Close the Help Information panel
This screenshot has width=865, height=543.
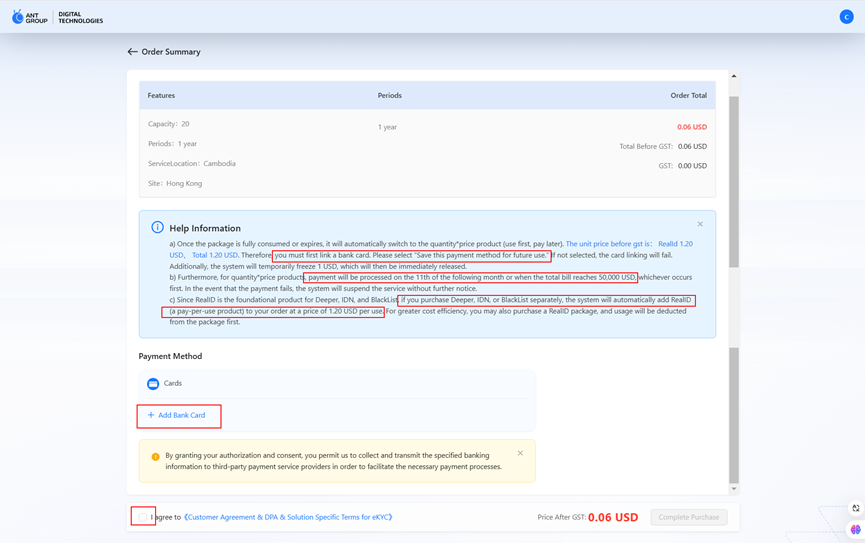click(x=700, y=224)
